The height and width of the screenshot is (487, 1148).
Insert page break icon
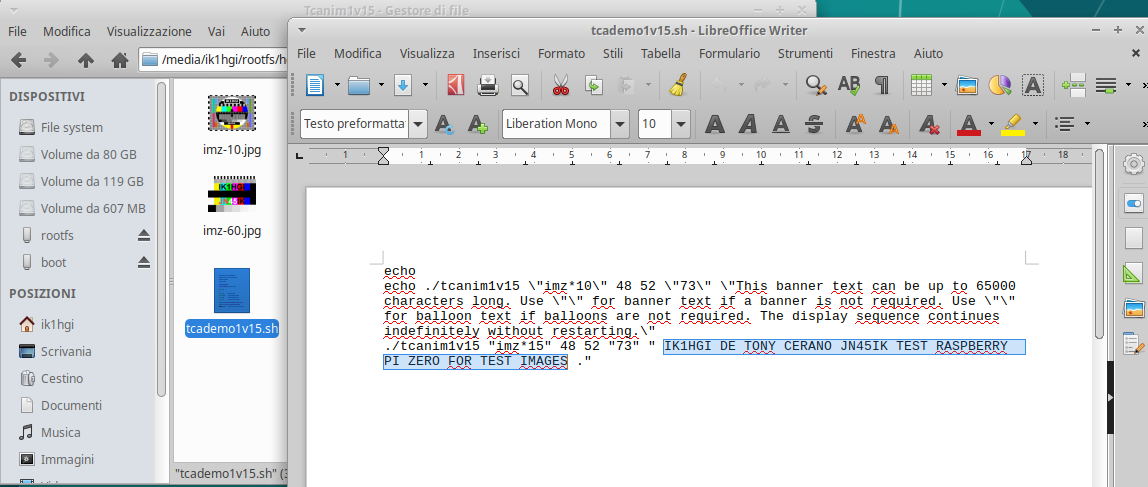point(1073,85)
